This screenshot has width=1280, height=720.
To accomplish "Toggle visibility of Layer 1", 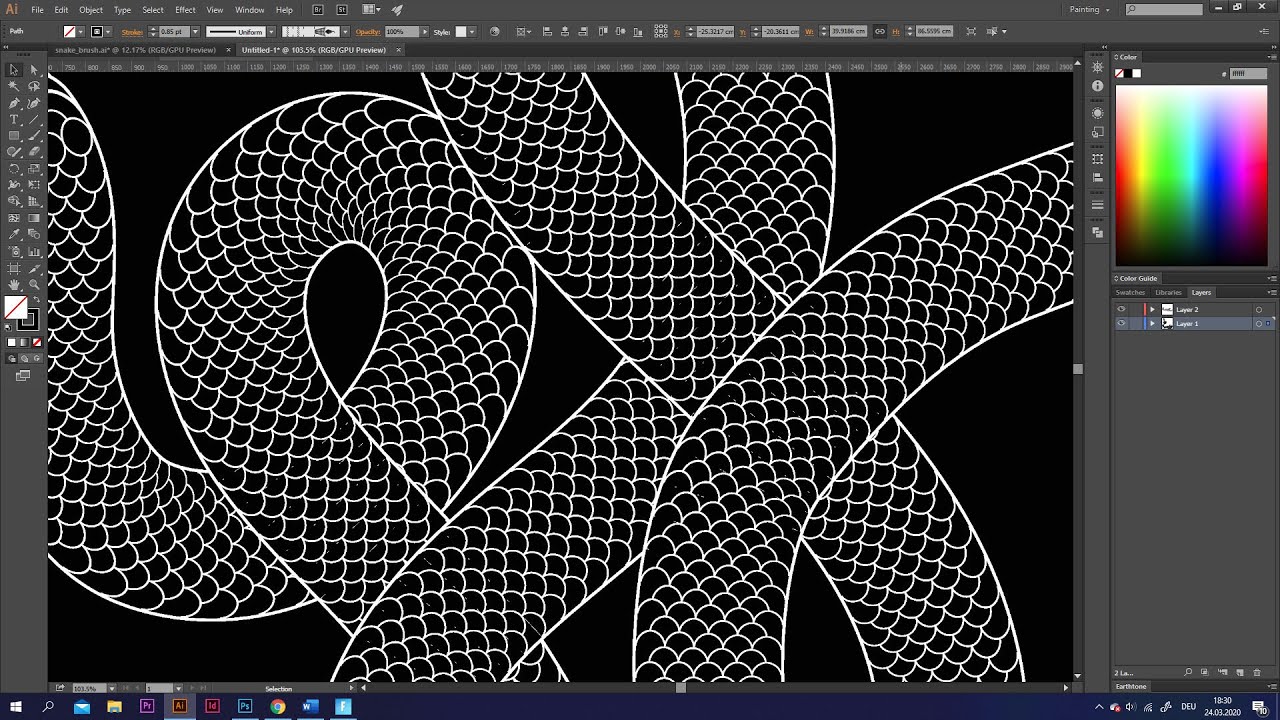I will coord(1121,324).
